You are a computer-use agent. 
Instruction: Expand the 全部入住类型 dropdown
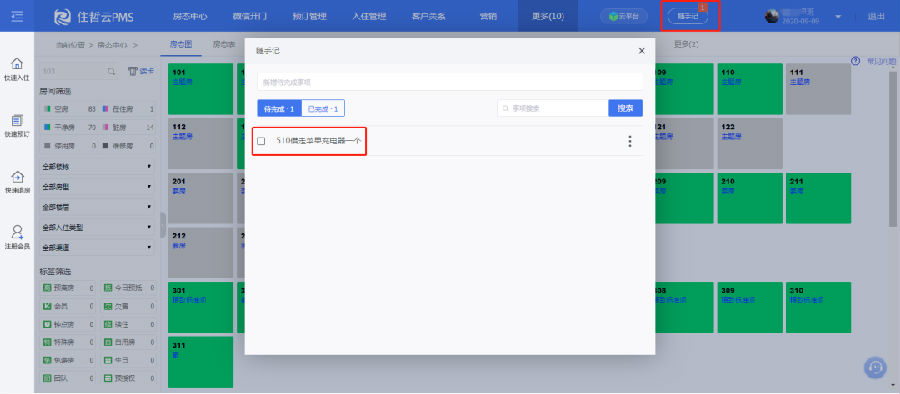(x=96, y=227)
